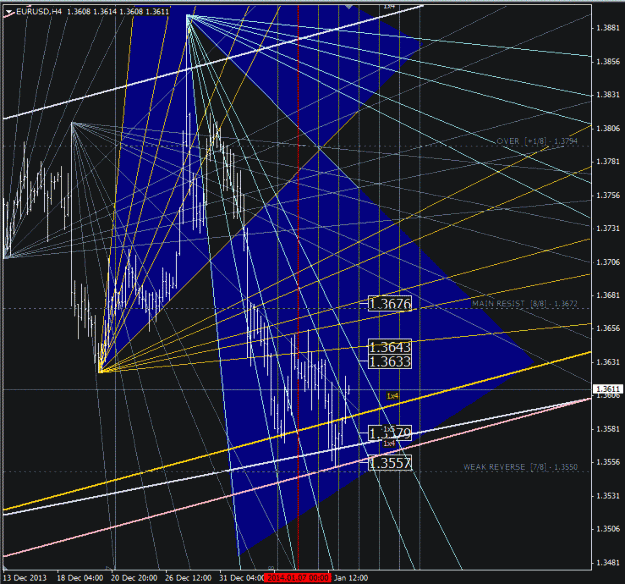Click 1.3781 on the price axis
The height and width of the screenshot is (584, 625).
point(608,161)
